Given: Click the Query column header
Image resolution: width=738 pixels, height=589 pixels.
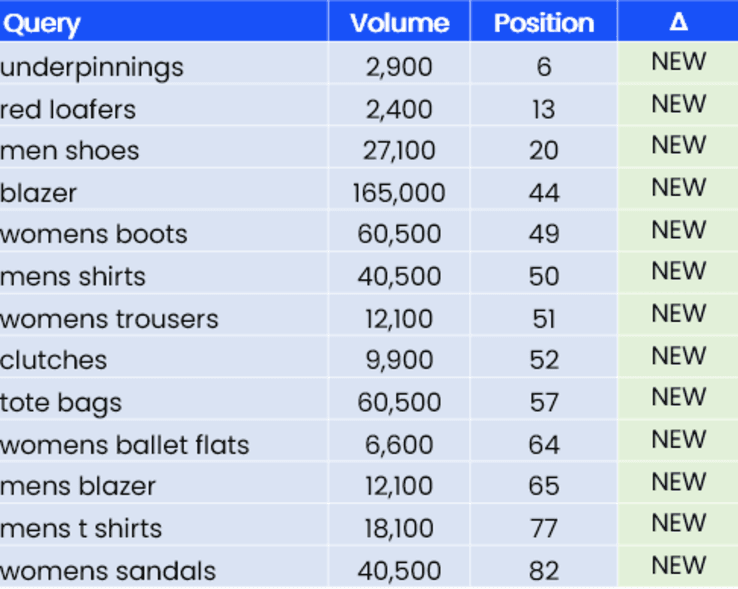Looking at the screenshot, I should coord(42,23).
